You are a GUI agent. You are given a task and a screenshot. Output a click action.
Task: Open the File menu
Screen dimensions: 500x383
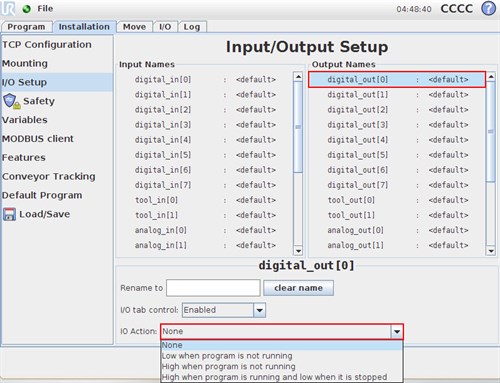tap(45, 9)
